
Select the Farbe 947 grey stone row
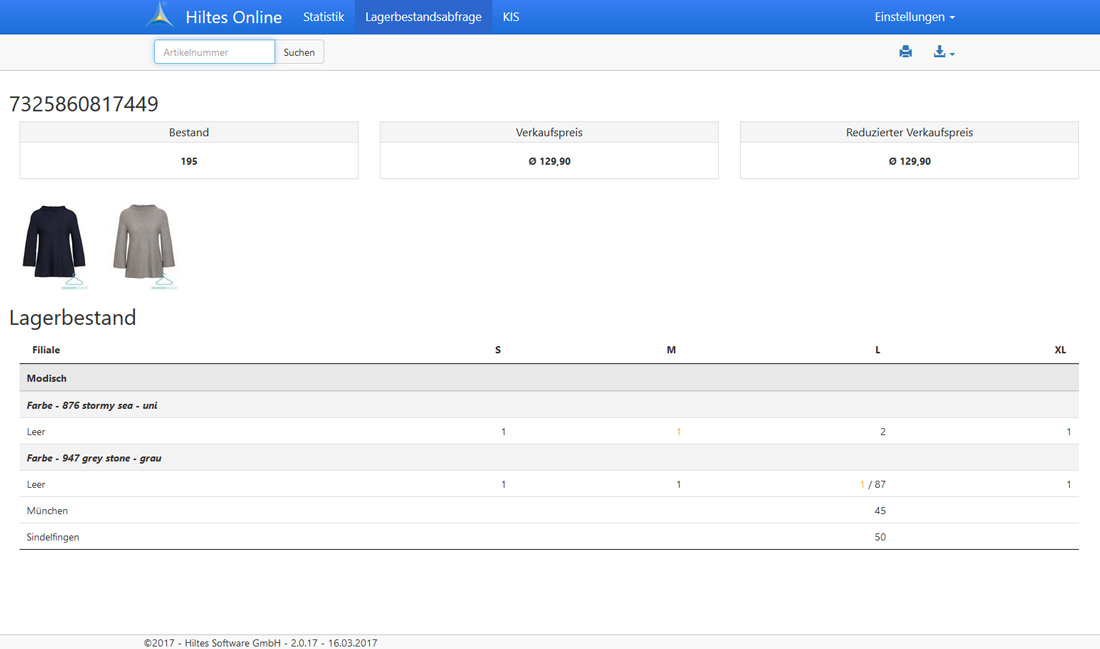tap(94, 458)
